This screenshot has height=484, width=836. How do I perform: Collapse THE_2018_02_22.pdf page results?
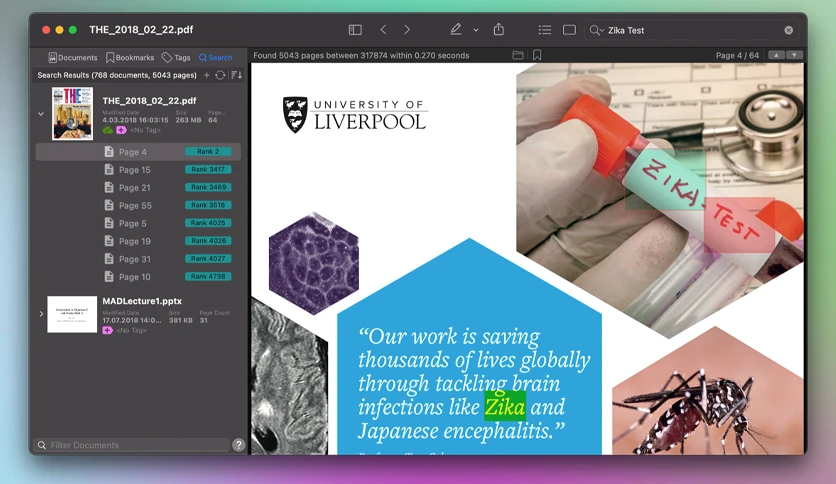coord(41,114)
